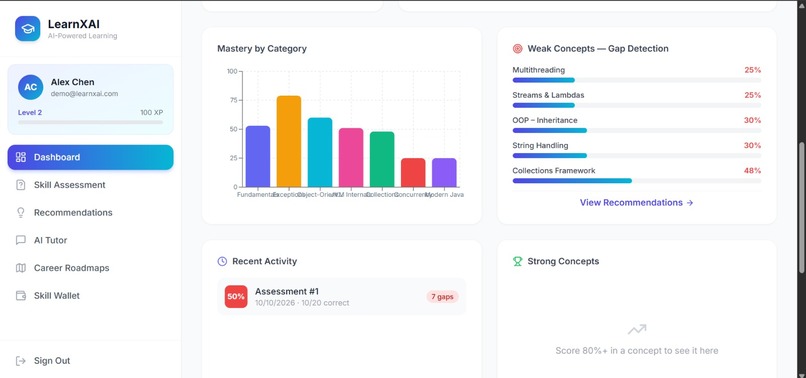This screenshot has height=378, width=806.
Task: Click the Level 2 XP progress bar
Action: (x=90, y=122)
